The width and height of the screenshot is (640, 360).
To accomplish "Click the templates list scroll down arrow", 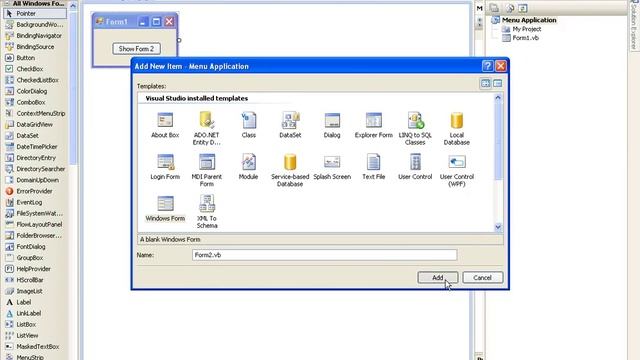I will [498, 227].
